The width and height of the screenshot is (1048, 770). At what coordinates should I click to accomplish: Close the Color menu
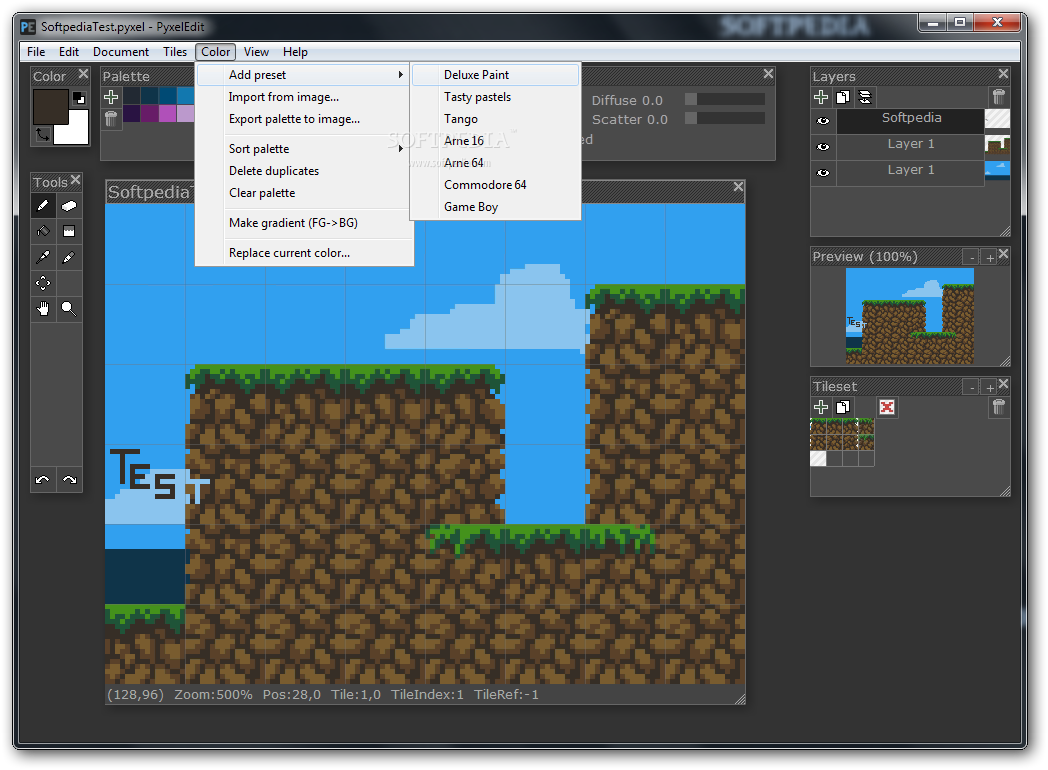[215, 51]
